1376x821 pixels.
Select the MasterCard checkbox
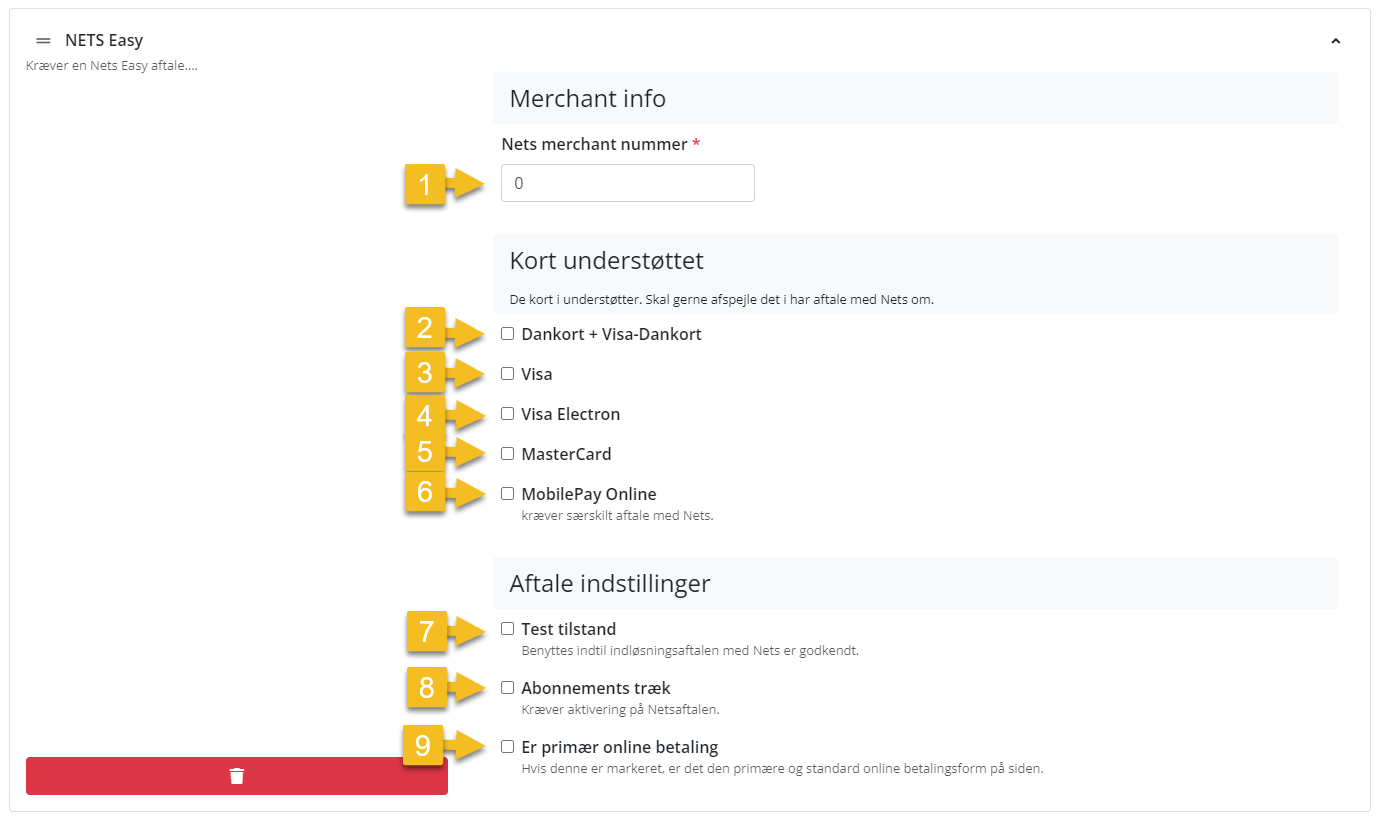point(508,454)
